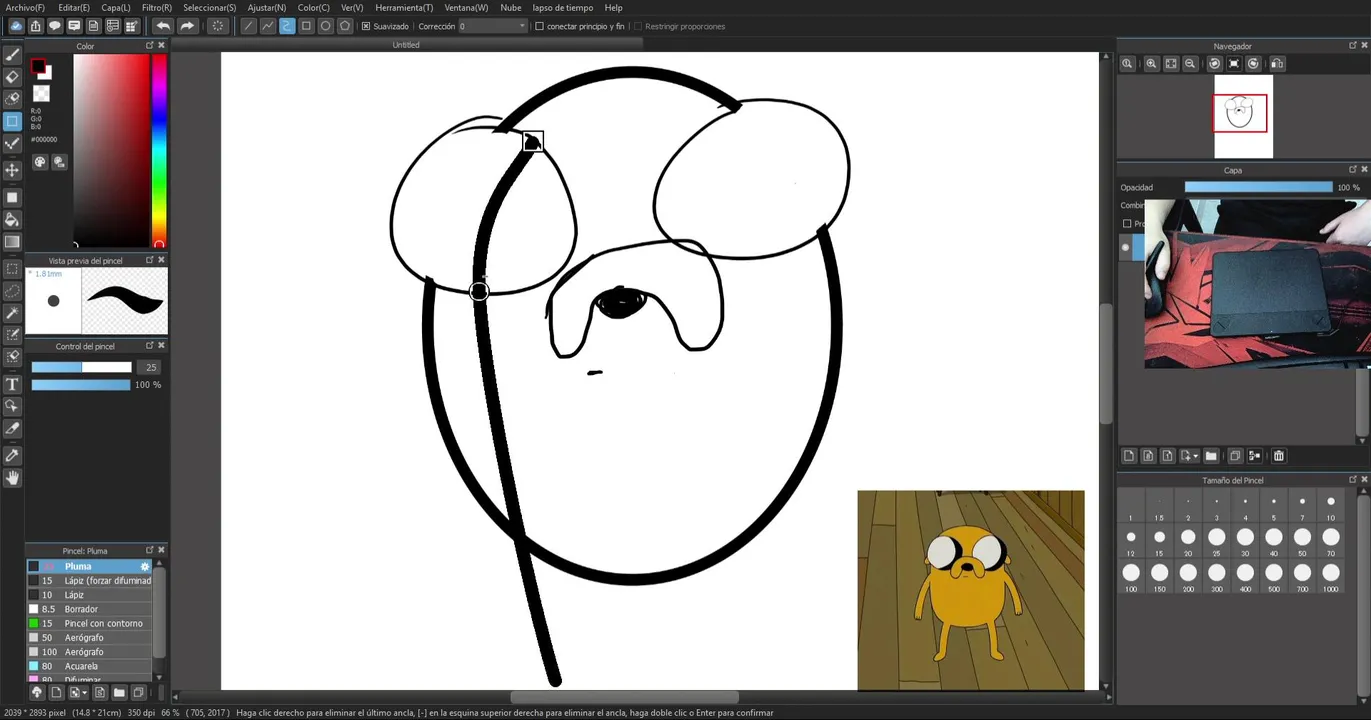Screen dimensions: 1371x720
Task: Click the brush size slider in Control del pincel
Action: (81, 367)
